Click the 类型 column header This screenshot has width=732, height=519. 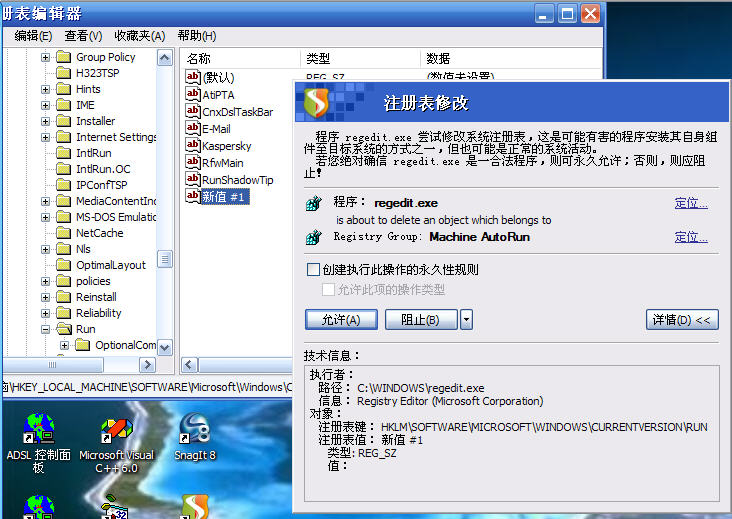(360, 58)
